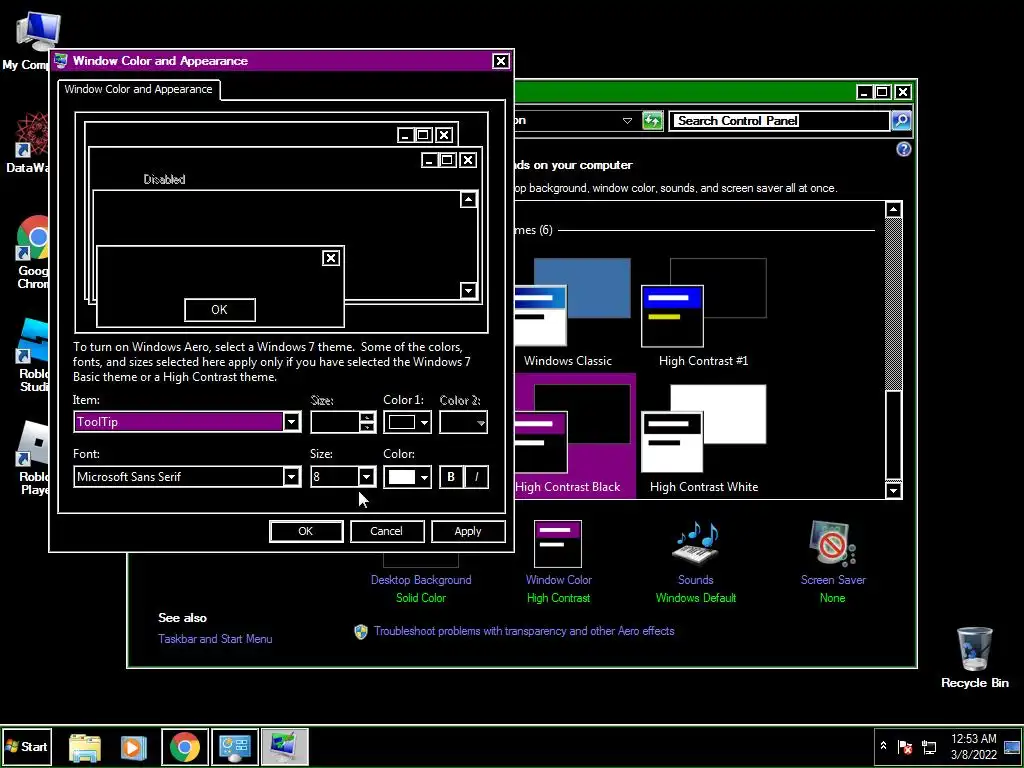
Task: Select the High Contrast White theme
Action: point(703,438)
